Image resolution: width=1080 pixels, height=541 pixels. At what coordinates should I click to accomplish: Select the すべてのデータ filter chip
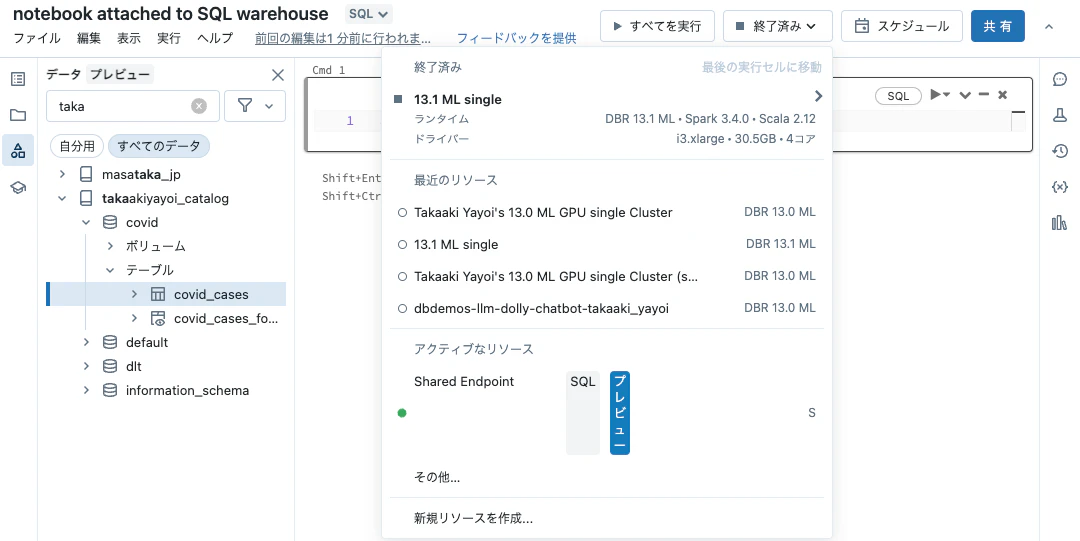[159, 146]
